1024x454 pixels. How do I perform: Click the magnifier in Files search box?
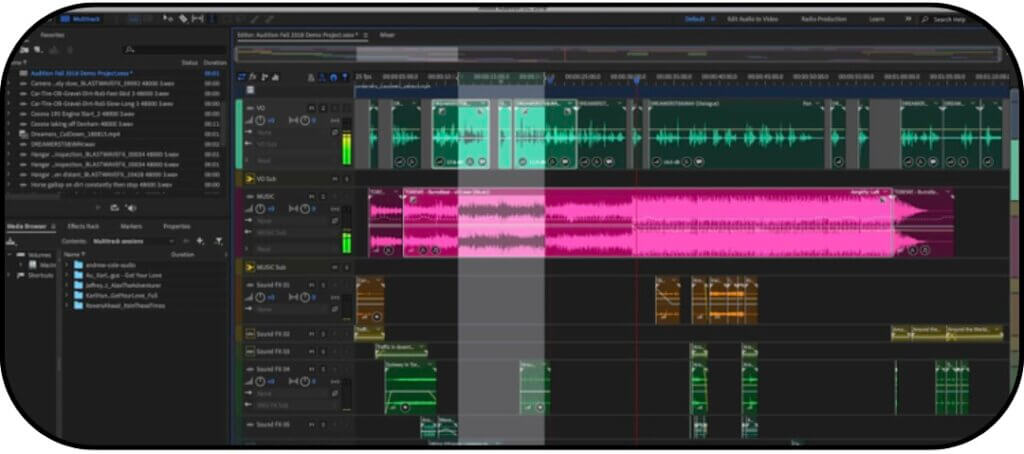coord(129,50)
